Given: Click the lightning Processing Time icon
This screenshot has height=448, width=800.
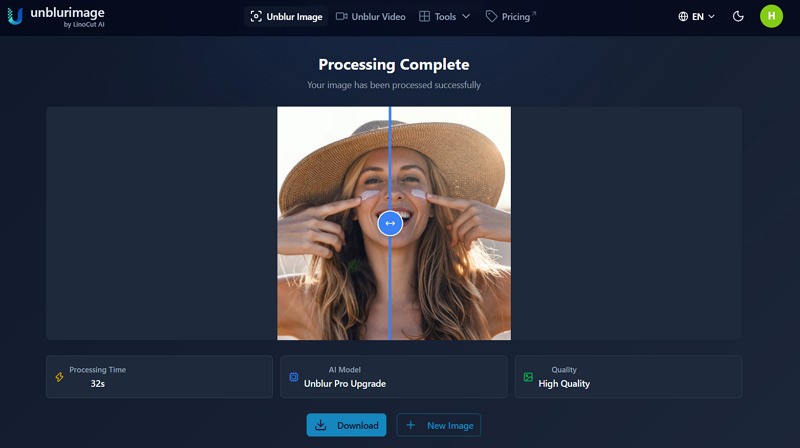Looking at the screenshot, I should [59, 377].
